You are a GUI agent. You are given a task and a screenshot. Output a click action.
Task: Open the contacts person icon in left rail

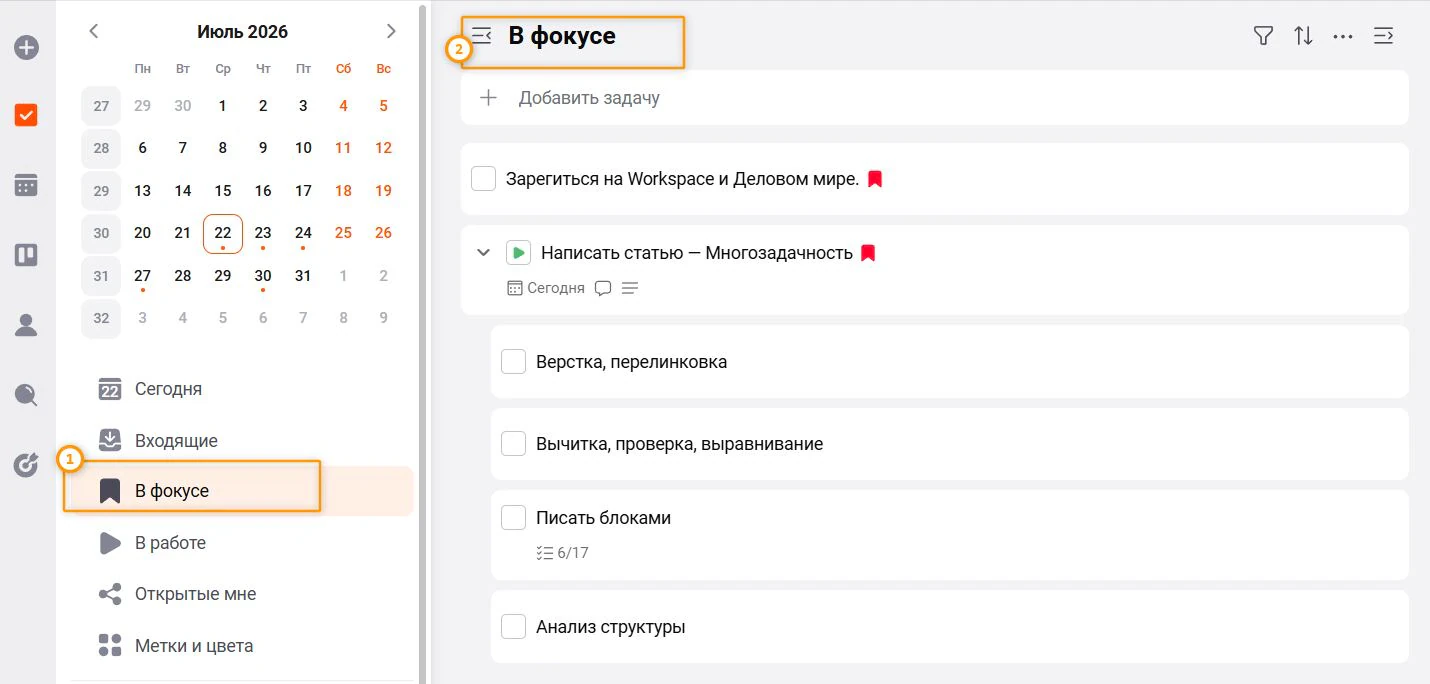tap(26, 324)
